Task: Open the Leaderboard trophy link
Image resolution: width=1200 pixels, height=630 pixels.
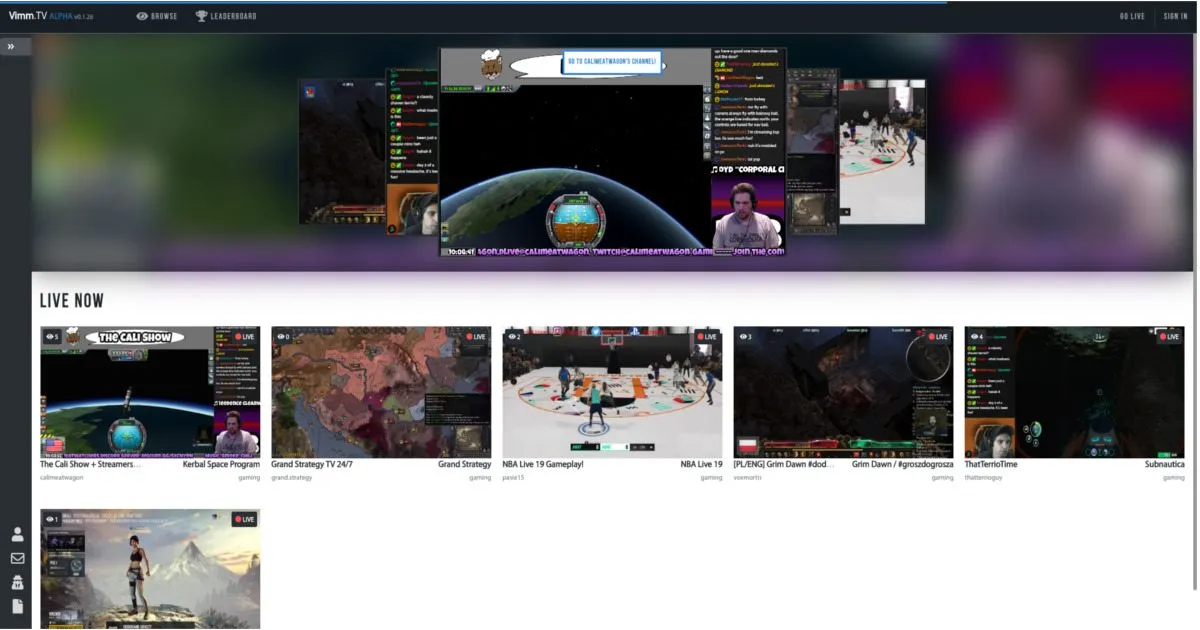Action: (226, 16)
